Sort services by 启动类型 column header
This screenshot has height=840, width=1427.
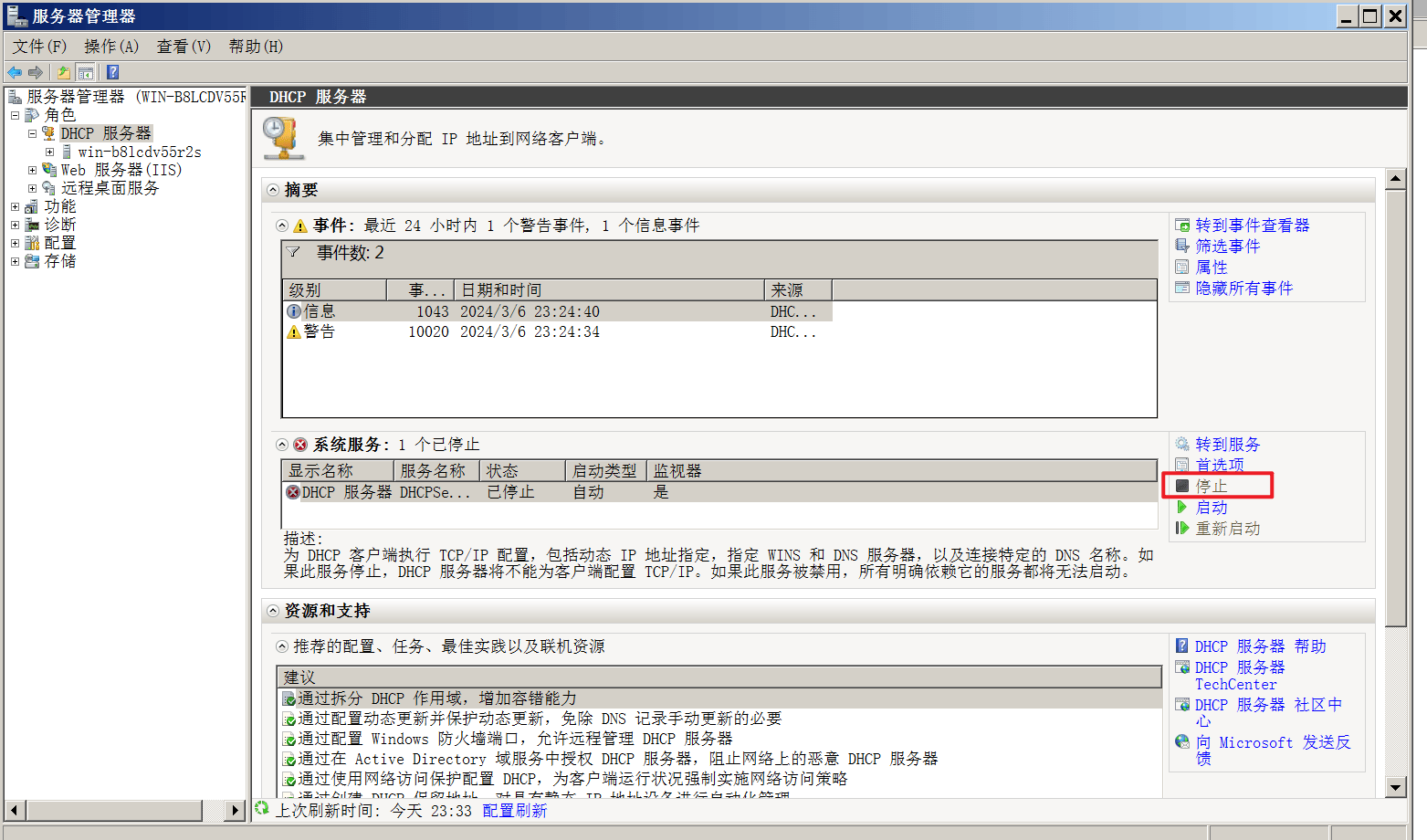coord(605,471)
